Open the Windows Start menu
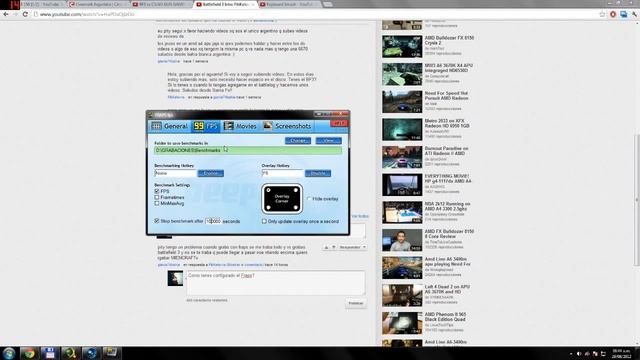 (x=9, y=353)
